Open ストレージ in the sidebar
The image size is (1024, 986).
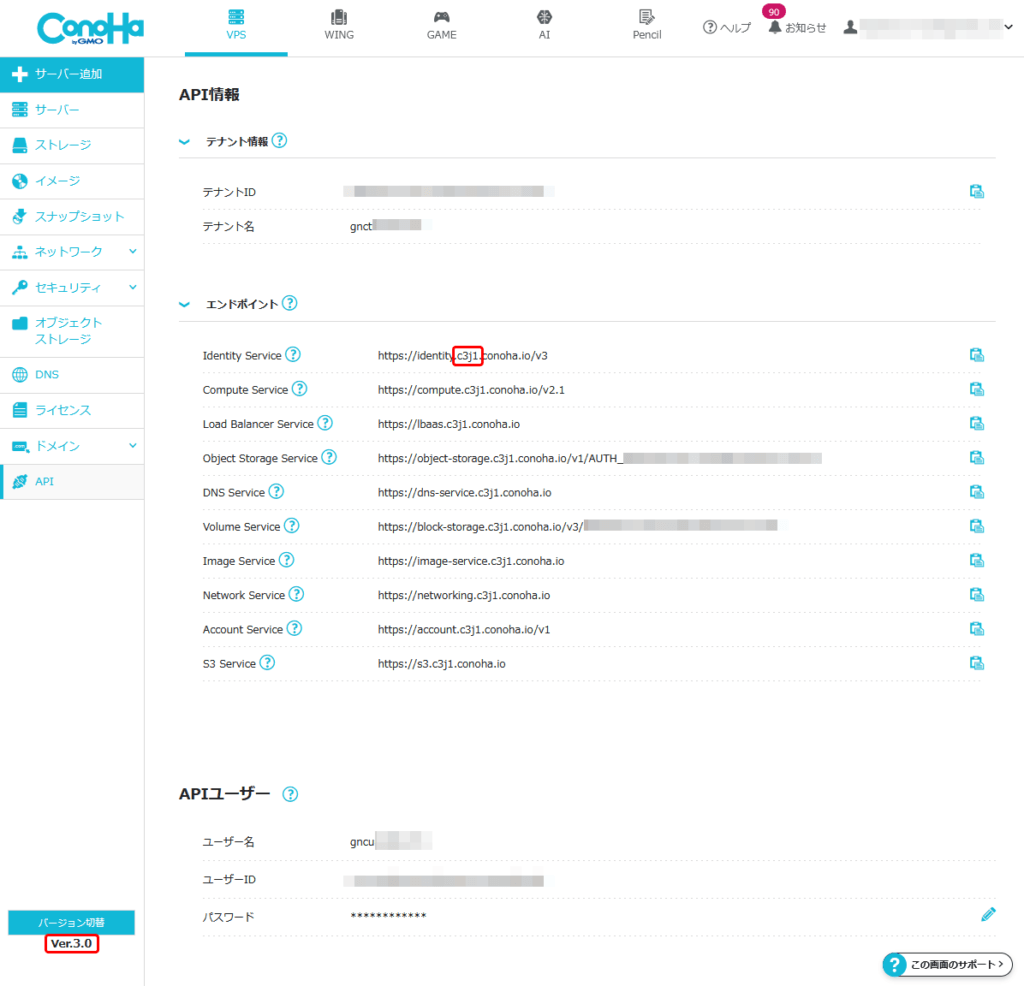72,145
